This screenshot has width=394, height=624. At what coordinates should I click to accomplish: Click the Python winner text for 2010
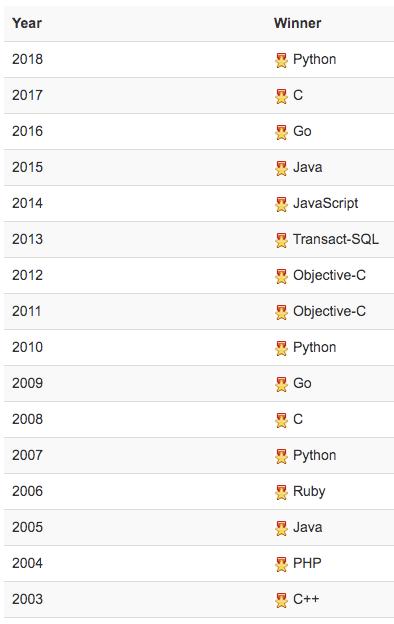pyautogui.click(x=314, y=347)
